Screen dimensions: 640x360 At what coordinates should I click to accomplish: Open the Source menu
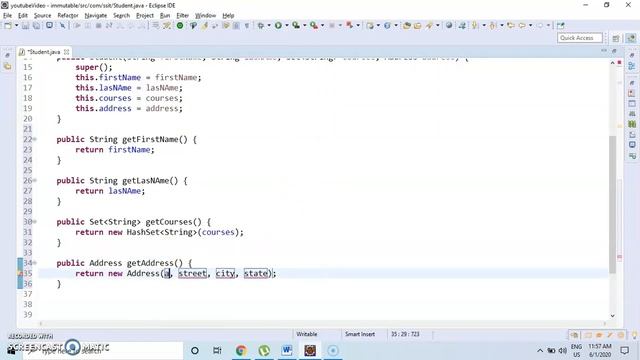pos(42,16)
